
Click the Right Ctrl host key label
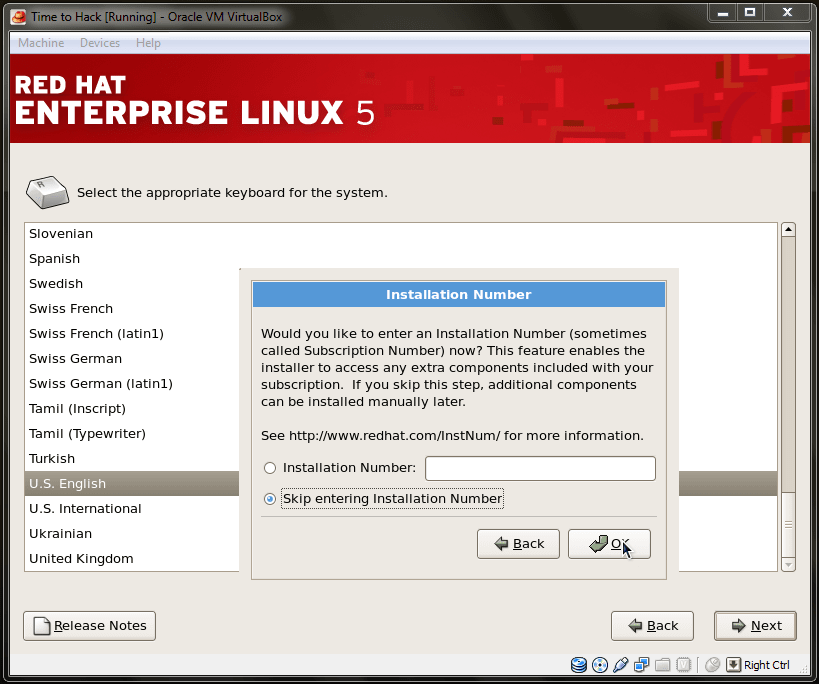766,665
